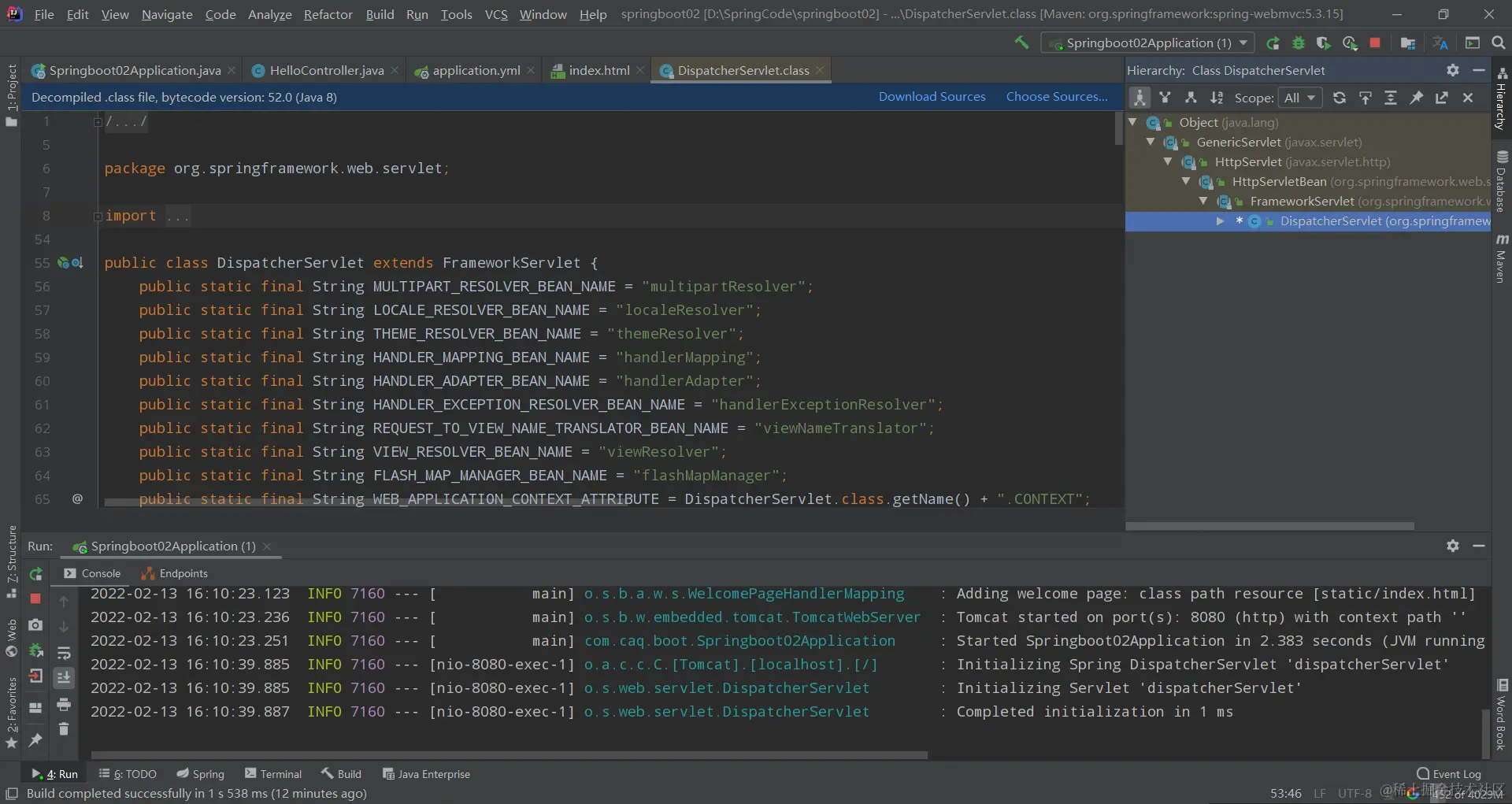The width and height of the screenshot is (1512, 804).
Task: Click the Search Everywhere magnifier icon
Action: [x=1499, y=43]
